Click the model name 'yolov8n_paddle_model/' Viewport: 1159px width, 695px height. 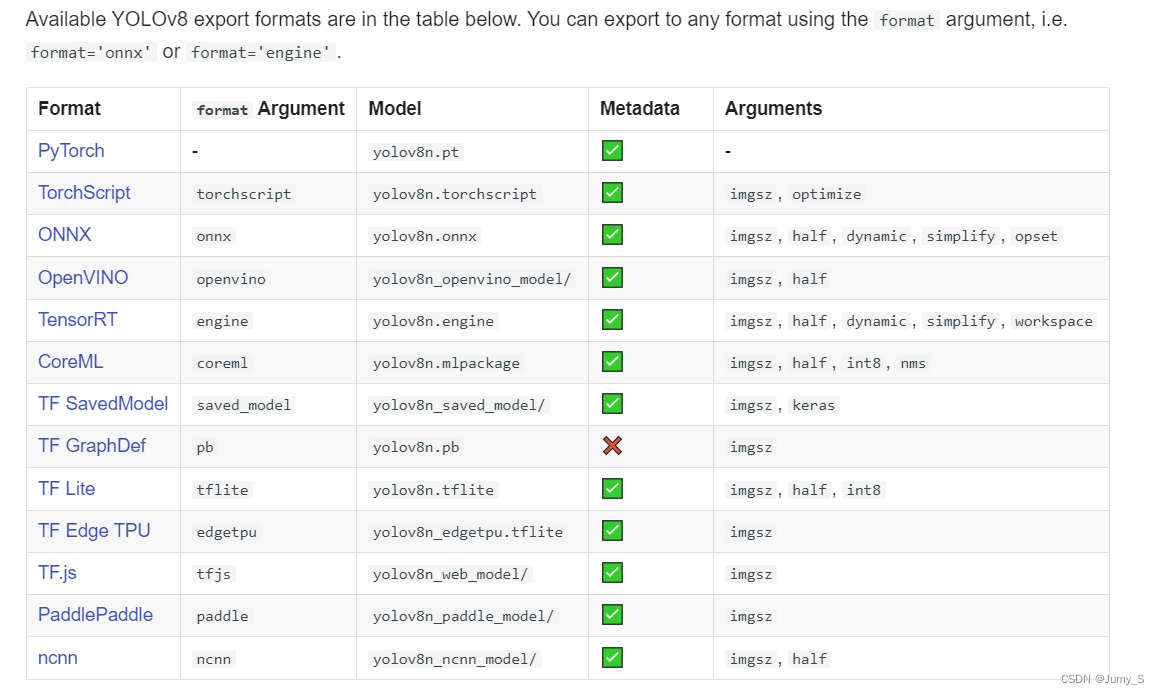[463, 617]
